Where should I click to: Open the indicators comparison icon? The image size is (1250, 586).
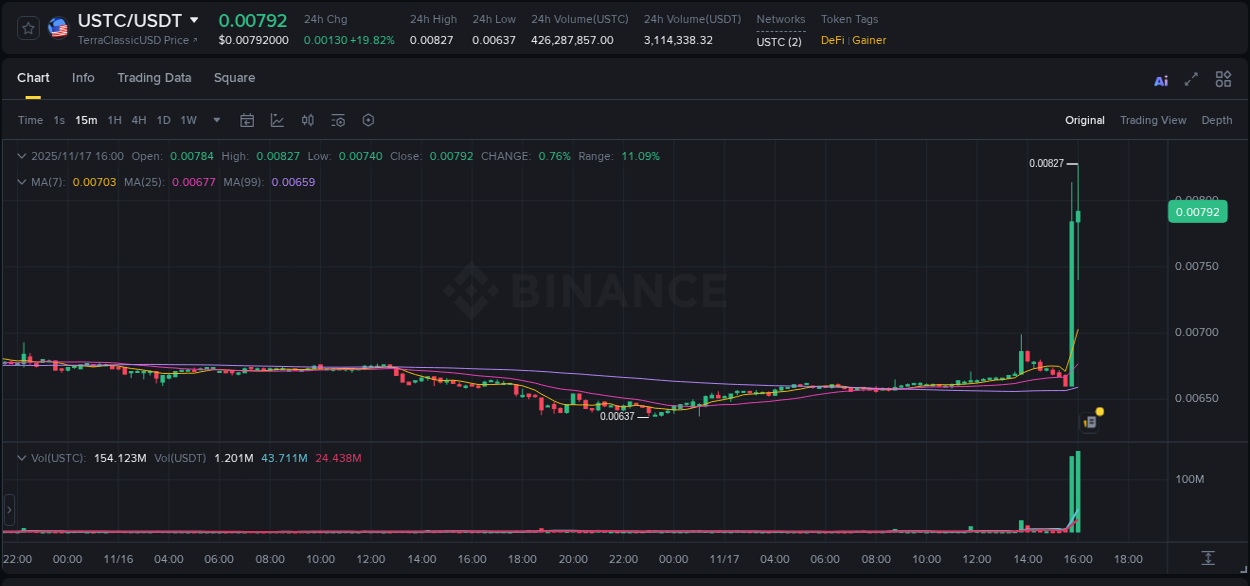click(307, 120)
